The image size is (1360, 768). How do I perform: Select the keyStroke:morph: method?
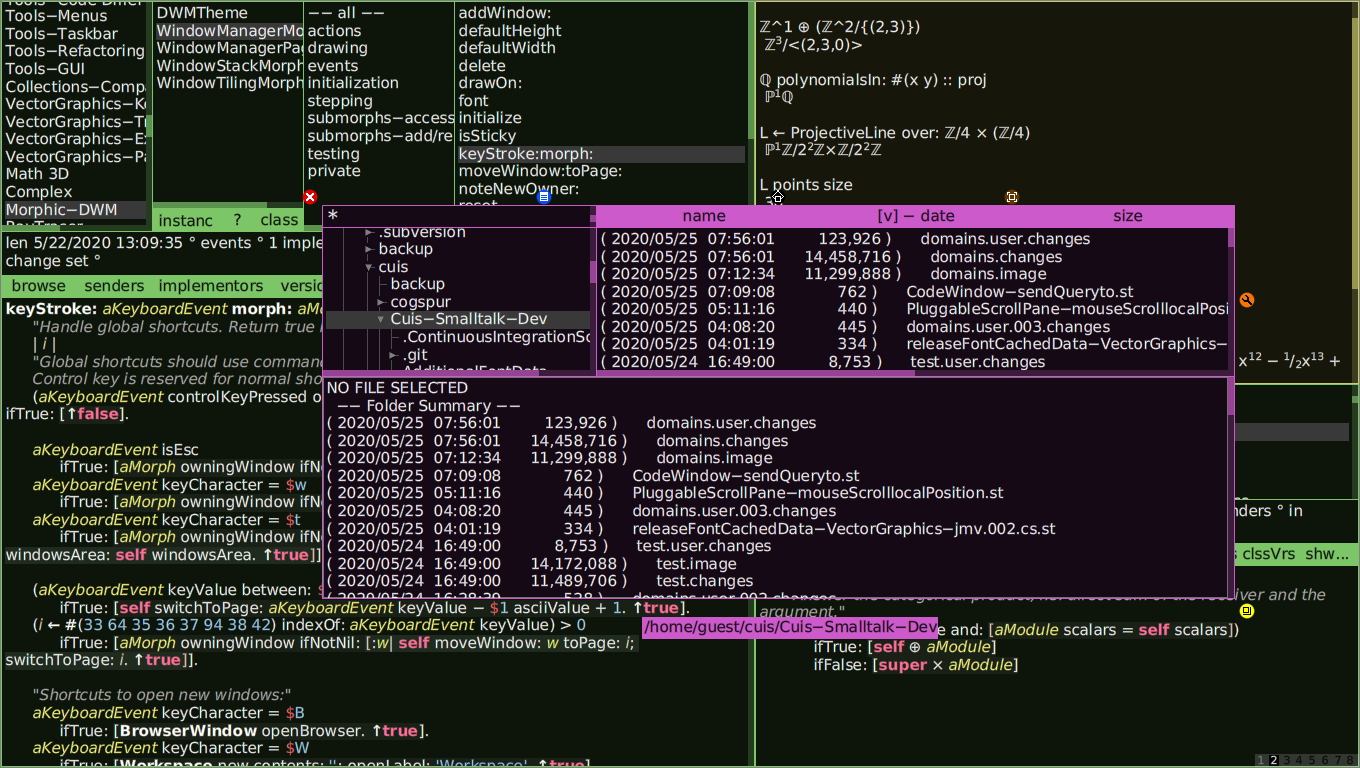point(601,154)
